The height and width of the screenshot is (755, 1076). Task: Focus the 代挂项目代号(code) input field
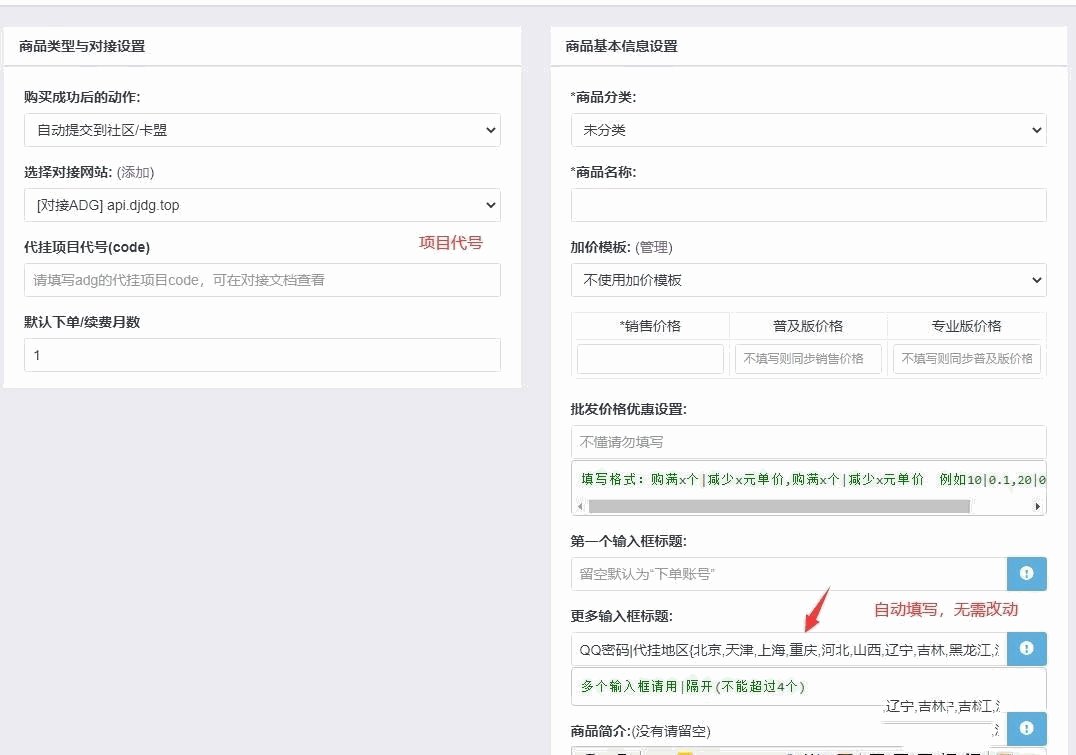262,280
